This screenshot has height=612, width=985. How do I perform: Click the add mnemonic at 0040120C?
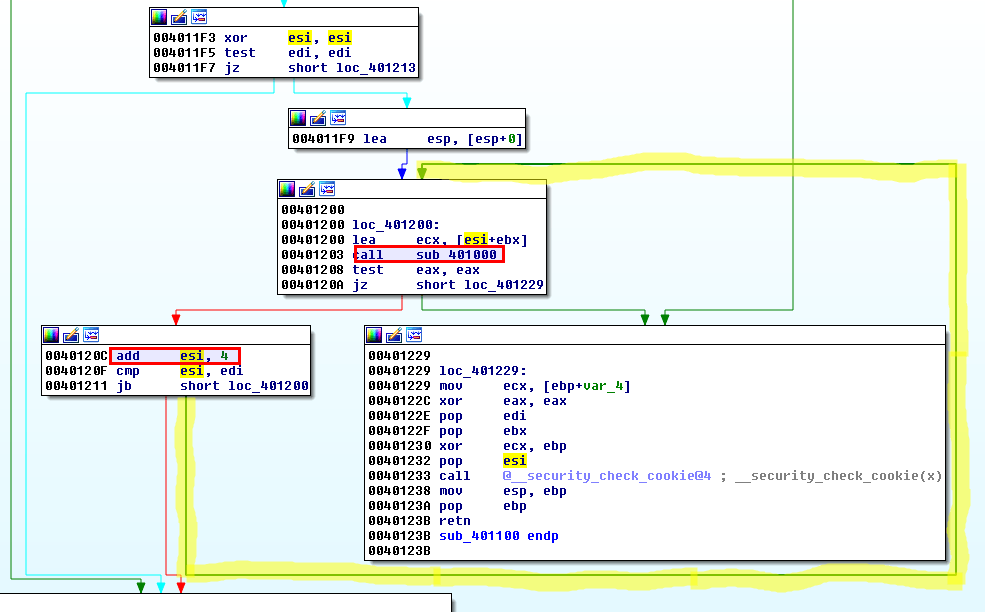[128, 356]
